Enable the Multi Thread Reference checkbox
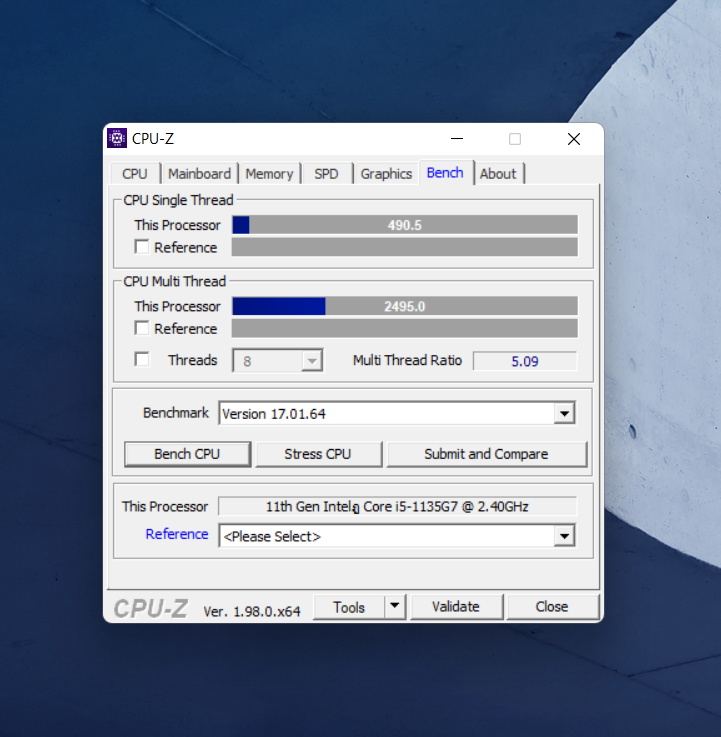The height and width of the screenshot is (737, 721). [x=141, y=328]
